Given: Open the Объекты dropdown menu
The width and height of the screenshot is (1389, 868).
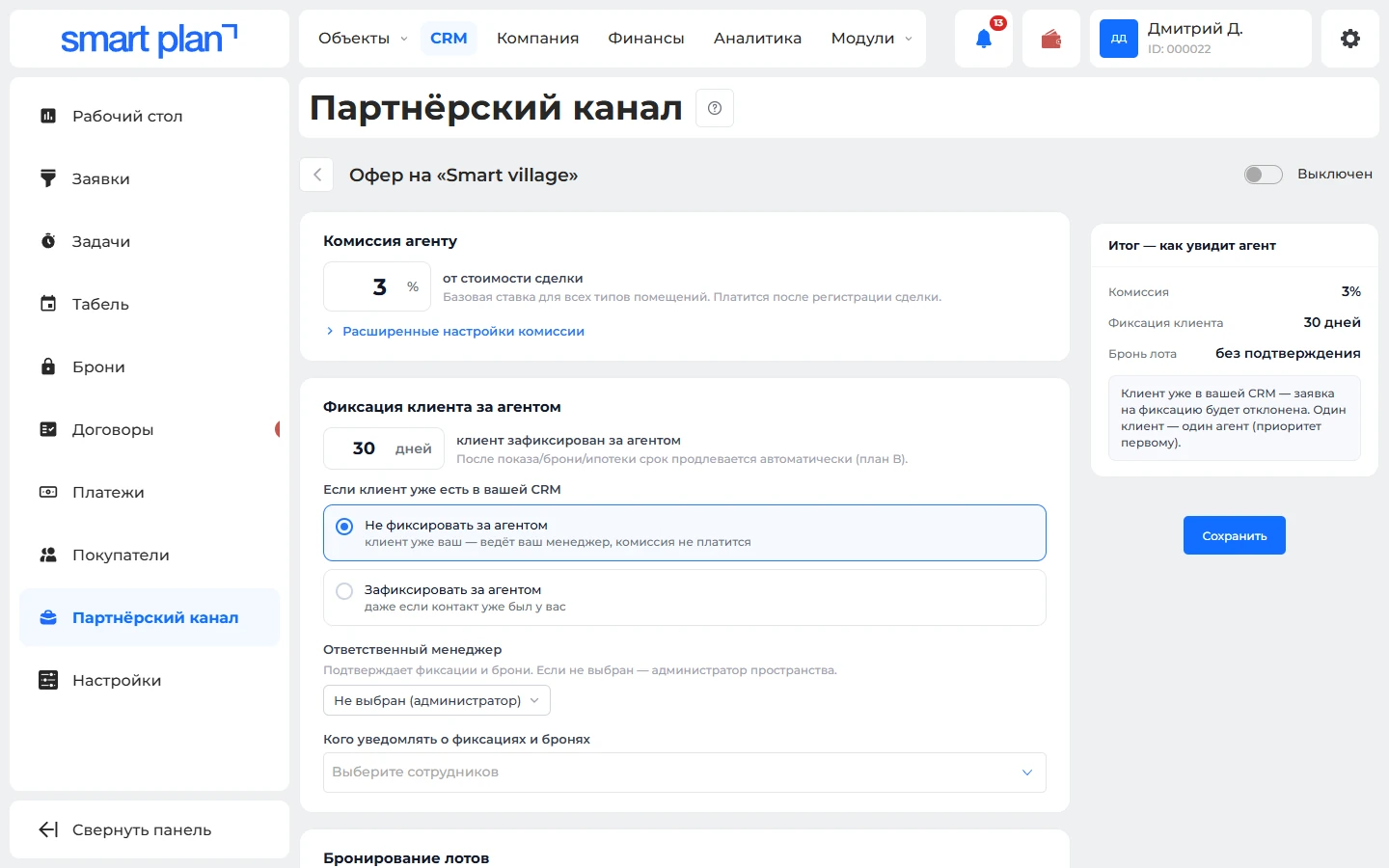Looking at the screenshot, I should tap(363, 39).
